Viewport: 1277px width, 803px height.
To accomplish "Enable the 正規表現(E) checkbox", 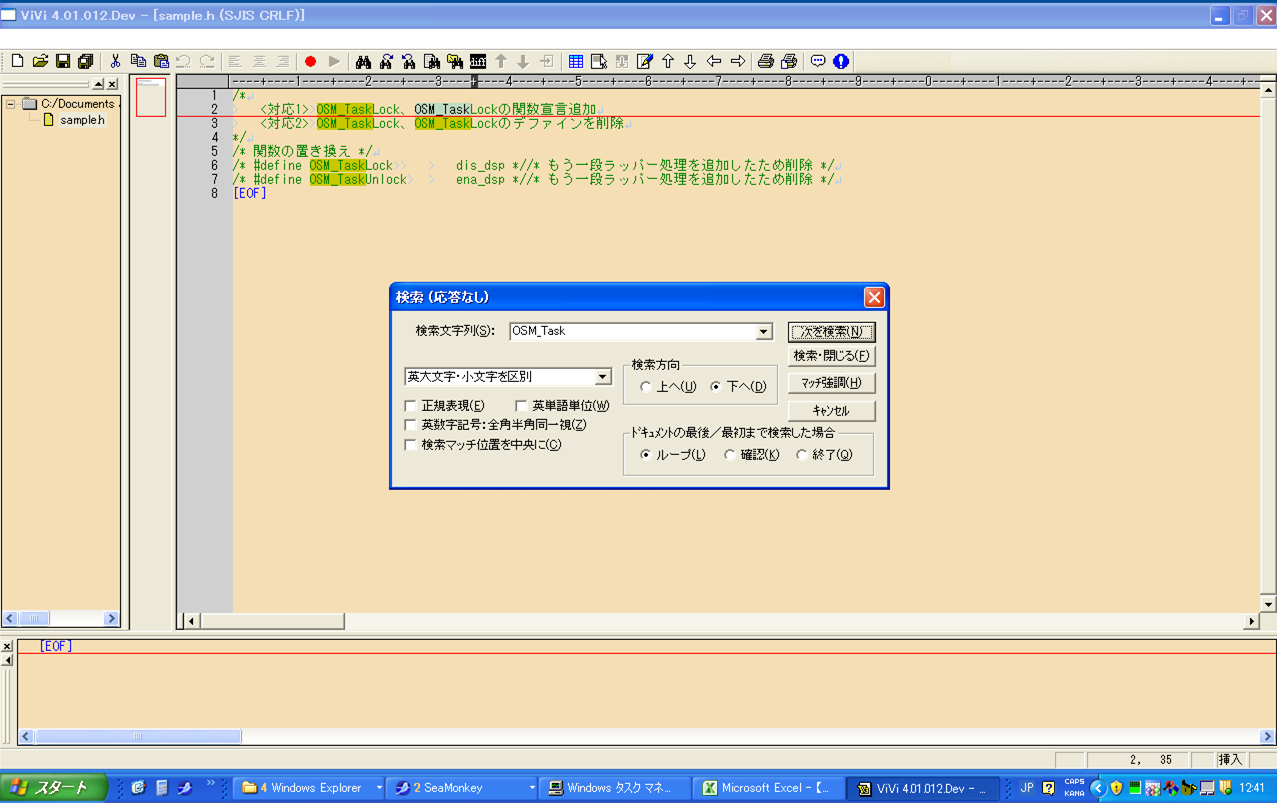I will coord(411,406).
